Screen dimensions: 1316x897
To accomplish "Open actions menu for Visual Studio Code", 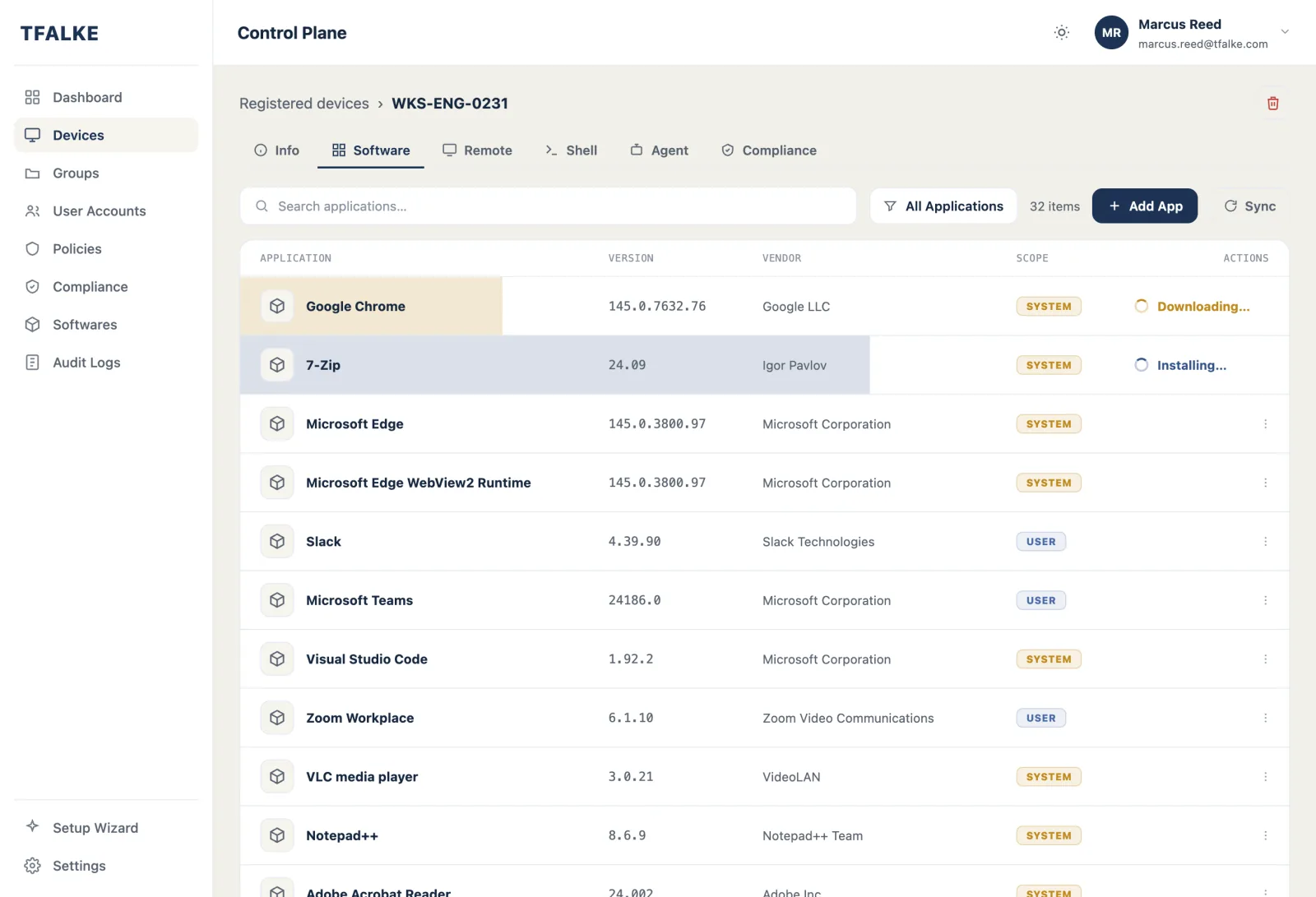I will point(1265,659).
